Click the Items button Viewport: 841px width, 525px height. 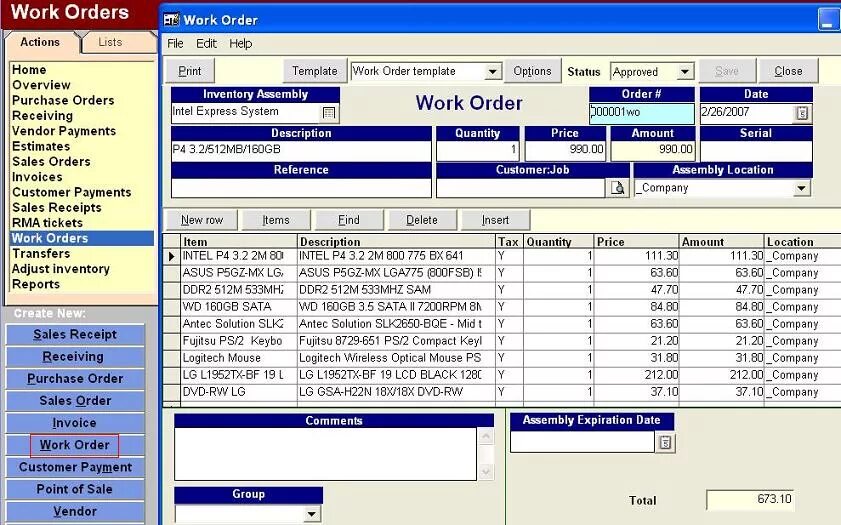coord(276,220)
